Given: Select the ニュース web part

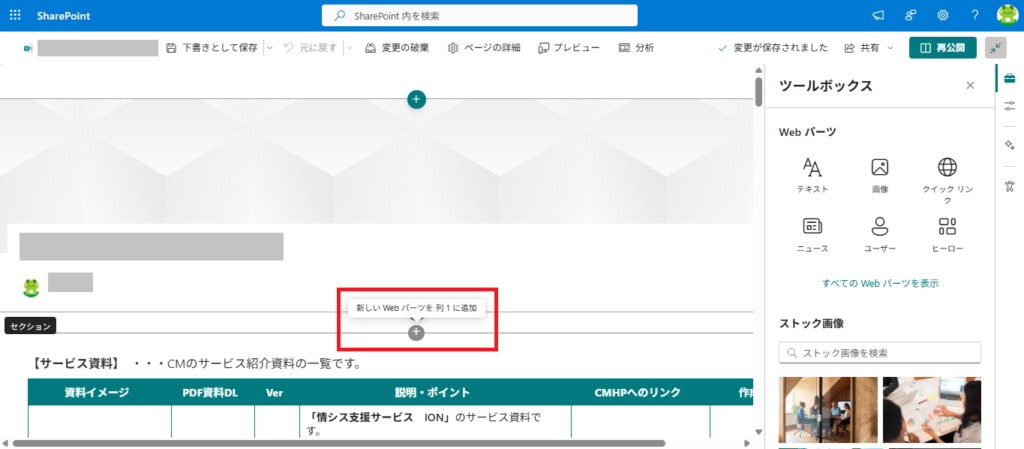Looking at the screenshot, I should click(x=812, y=235).
